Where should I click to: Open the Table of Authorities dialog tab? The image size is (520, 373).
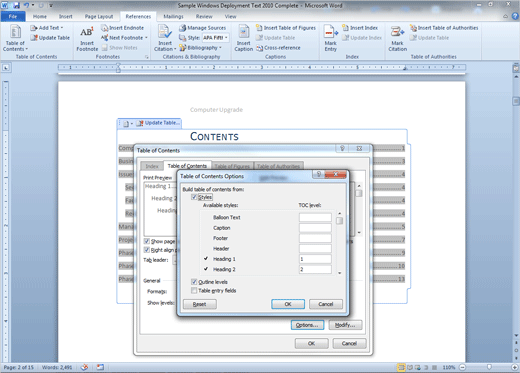tap(278, 166)
